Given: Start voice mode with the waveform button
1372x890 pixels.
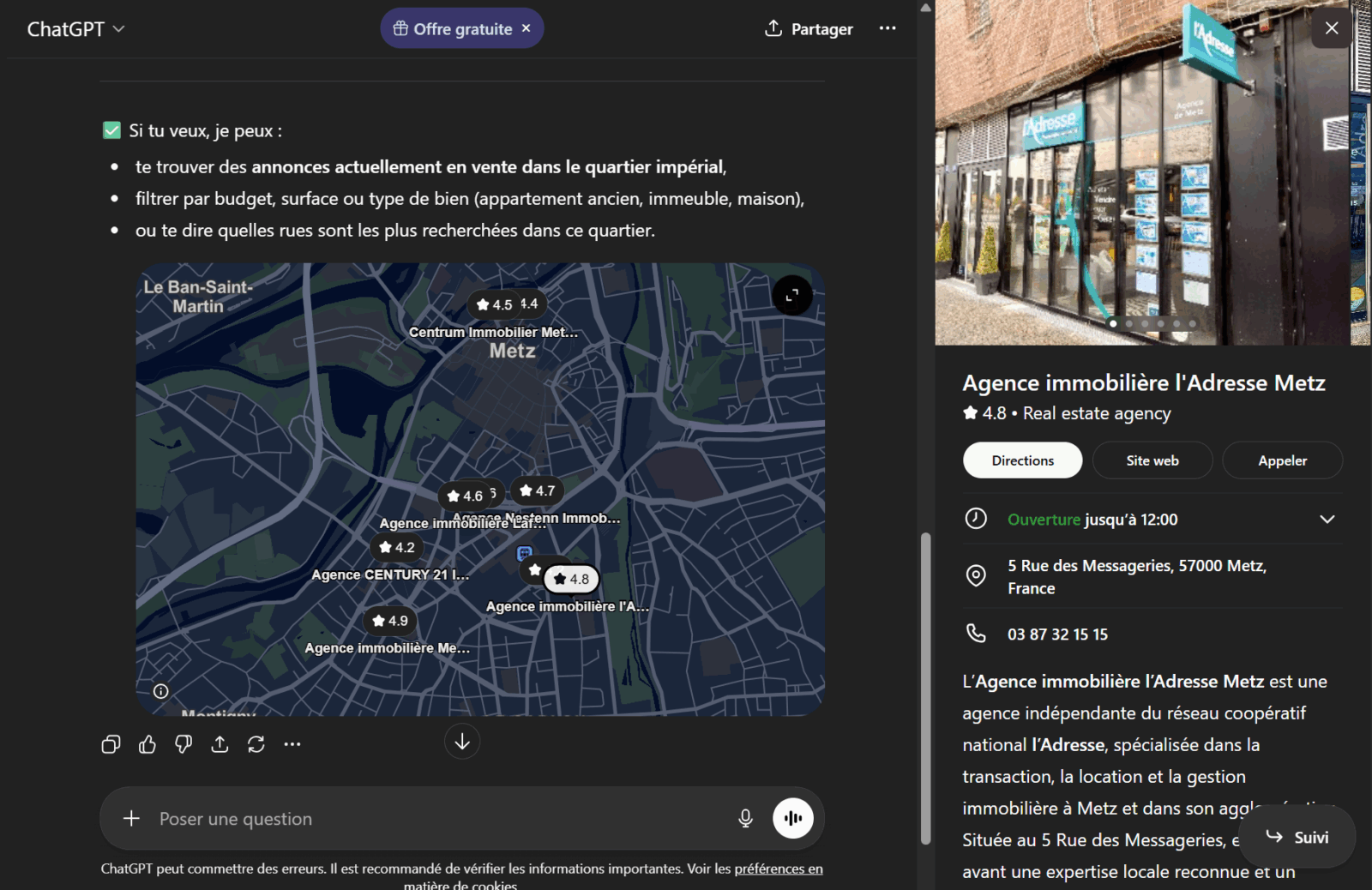Looking at the screenshot, I should 792,819.
